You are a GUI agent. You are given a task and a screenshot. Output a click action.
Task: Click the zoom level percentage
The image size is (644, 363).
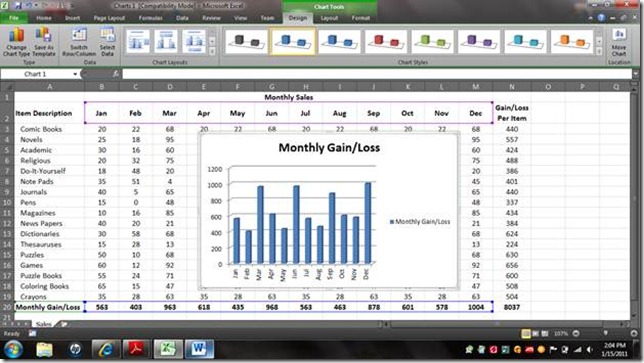coord(561,333)
